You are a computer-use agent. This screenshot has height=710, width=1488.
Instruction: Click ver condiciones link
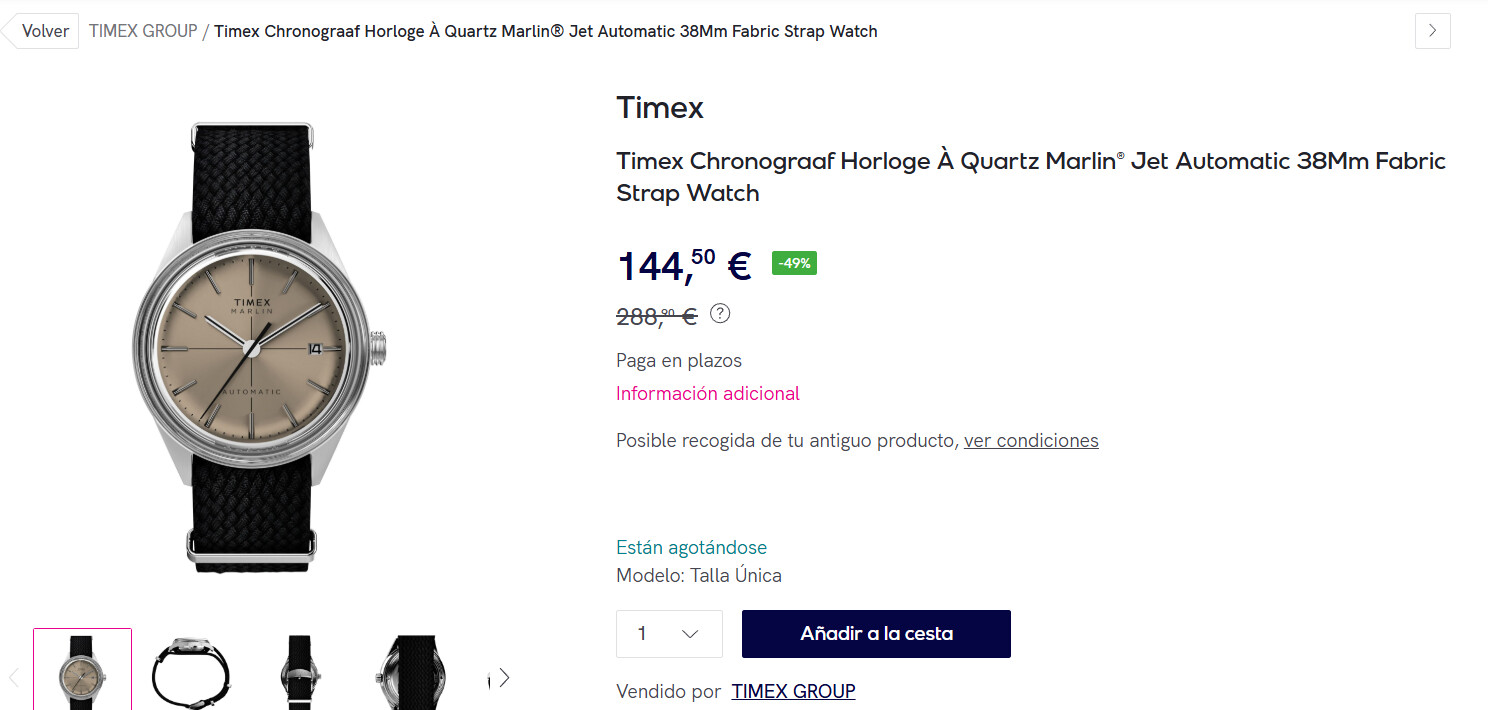(x=1031, y=440)
